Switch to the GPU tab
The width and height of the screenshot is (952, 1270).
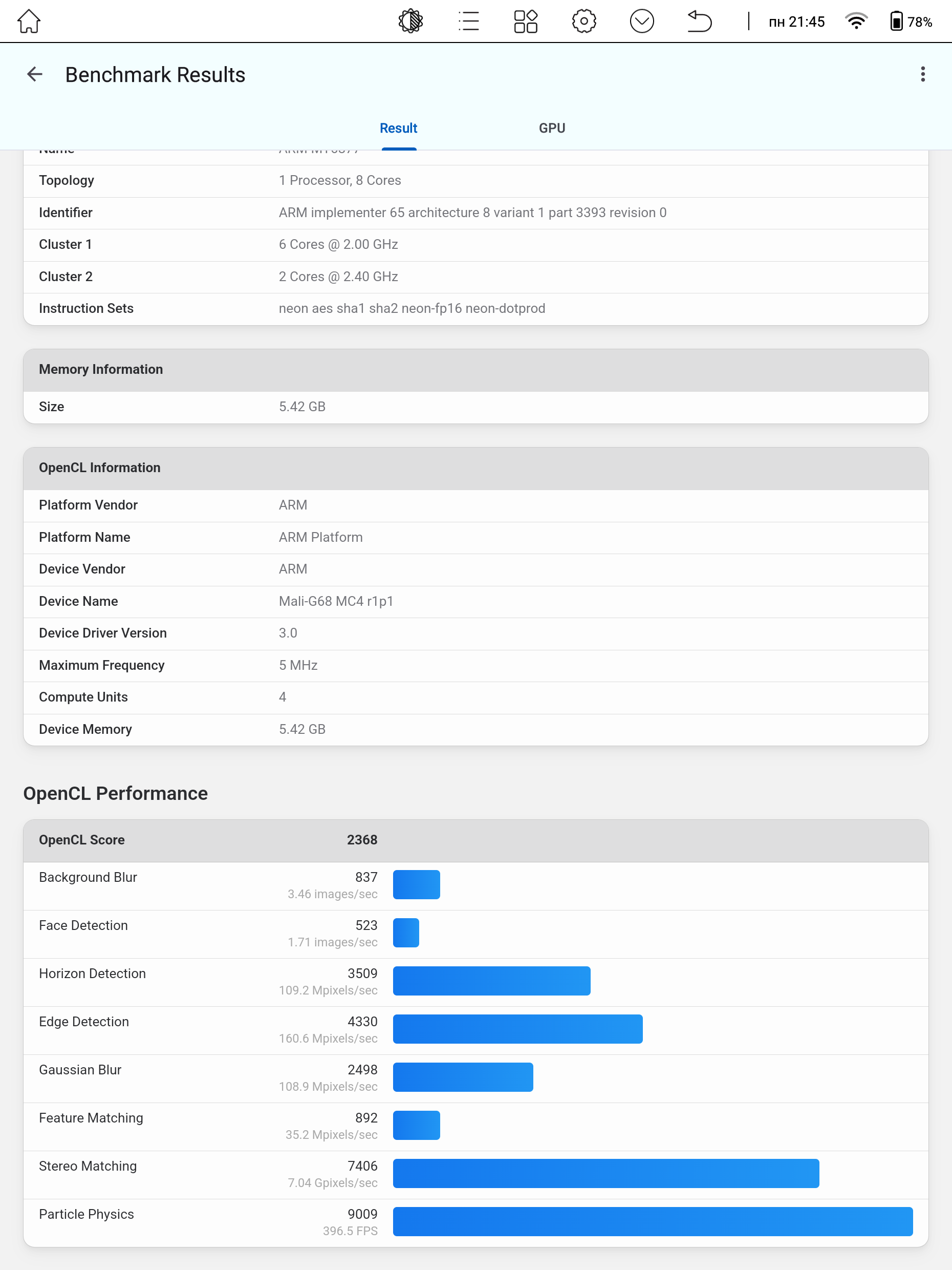[552, 128]
